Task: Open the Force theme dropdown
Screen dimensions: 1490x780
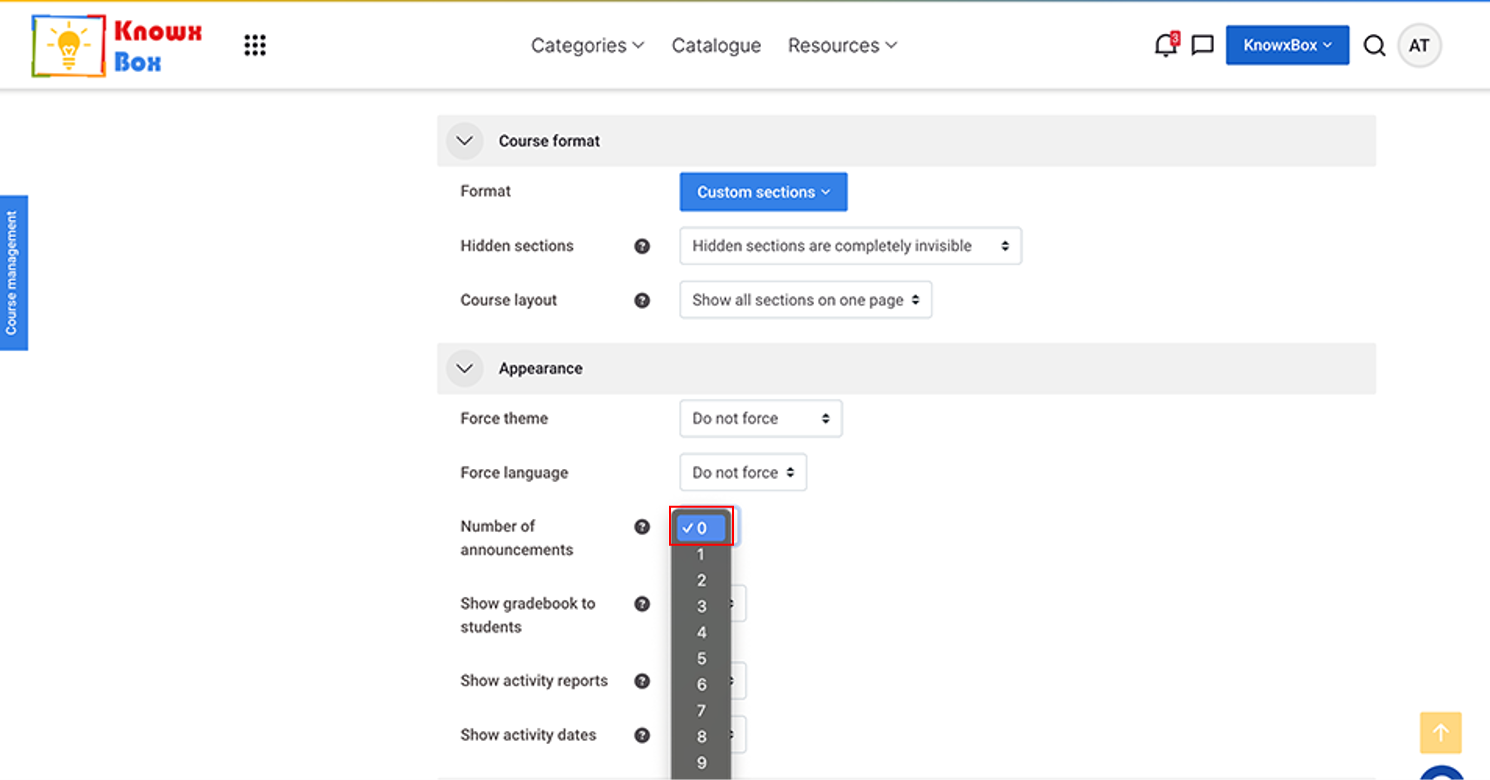Action: (760, 419)
